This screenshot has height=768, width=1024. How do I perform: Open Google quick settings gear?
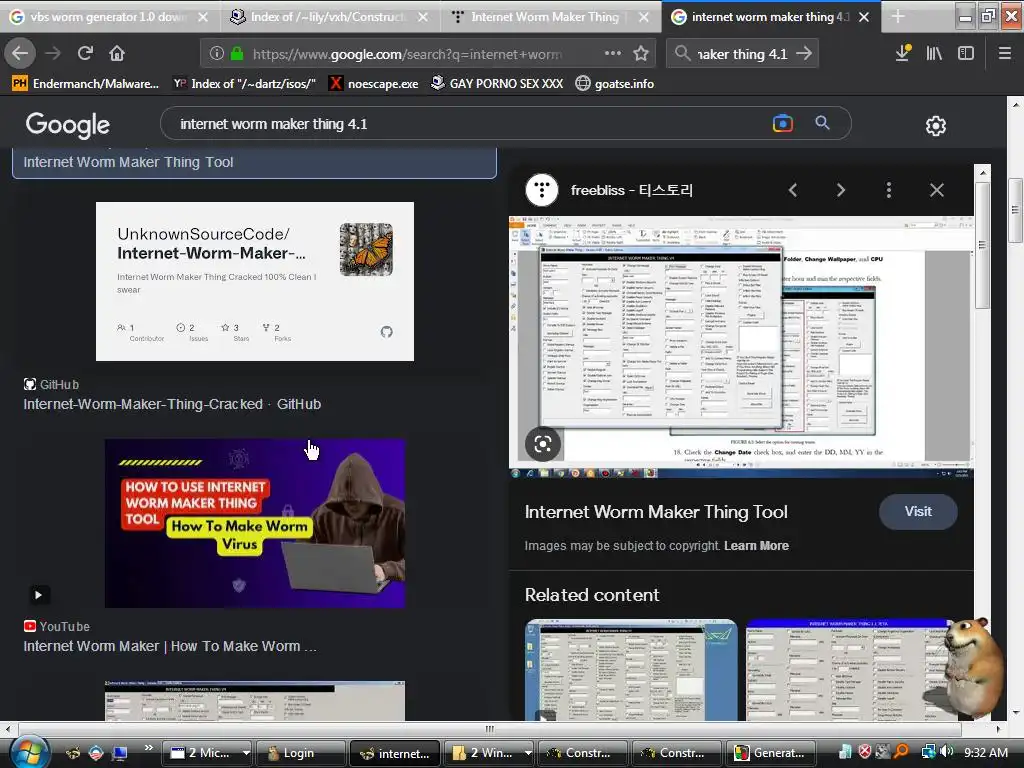tap(936, 125)
